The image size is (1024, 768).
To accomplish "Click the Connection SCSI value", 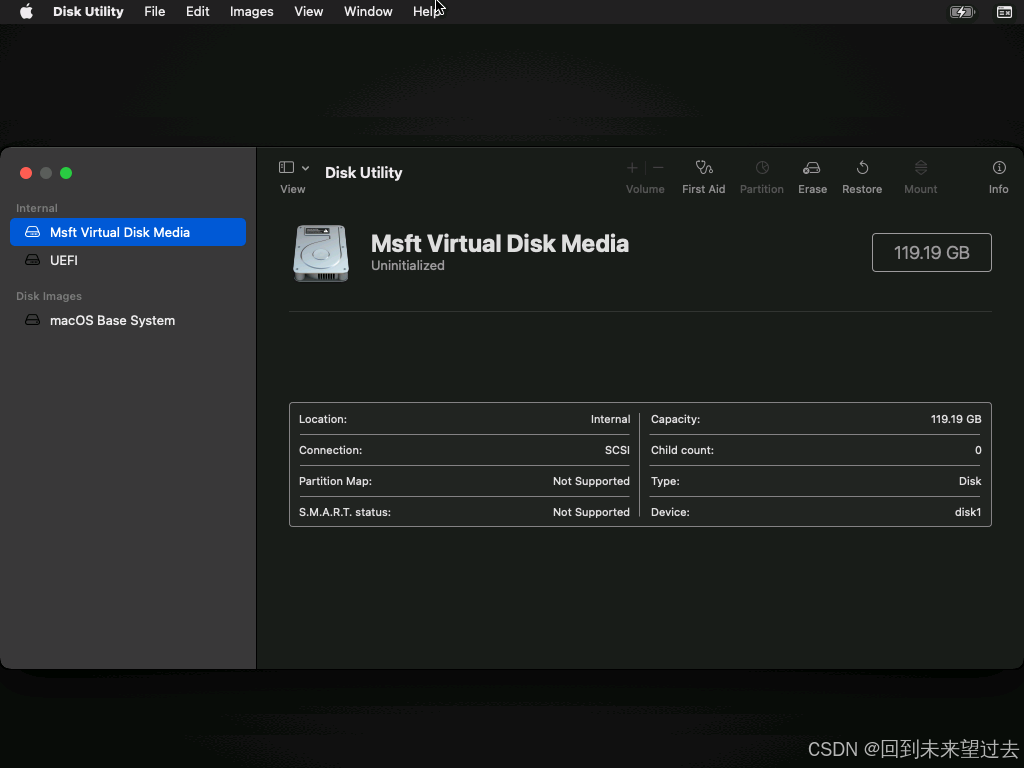I will pyautogui.click(x=617, y=451).
